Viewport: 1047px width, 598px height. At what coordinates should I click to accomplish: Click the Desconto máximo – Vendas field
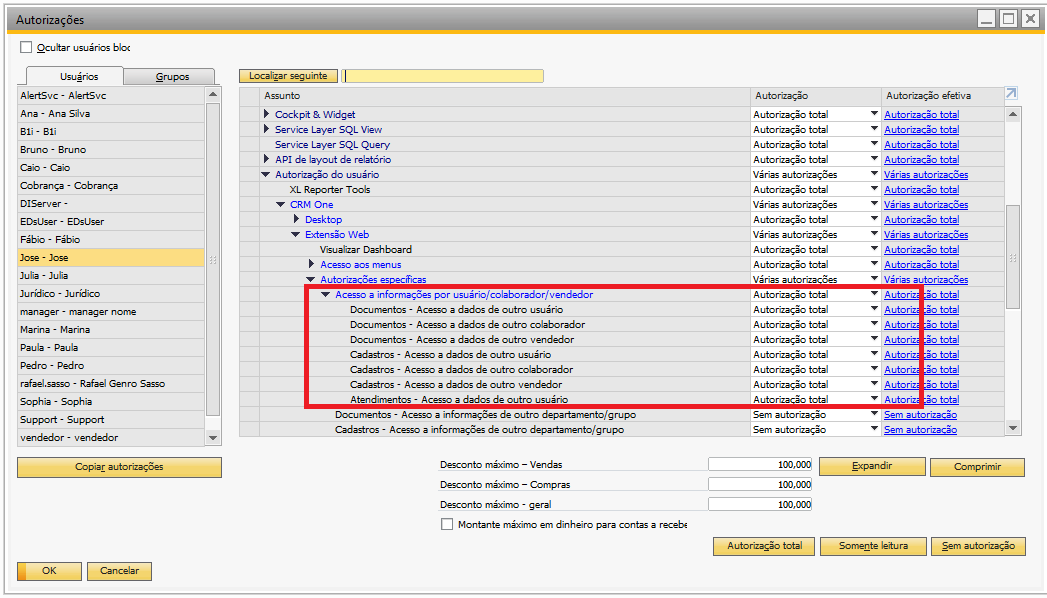[760, 465]
